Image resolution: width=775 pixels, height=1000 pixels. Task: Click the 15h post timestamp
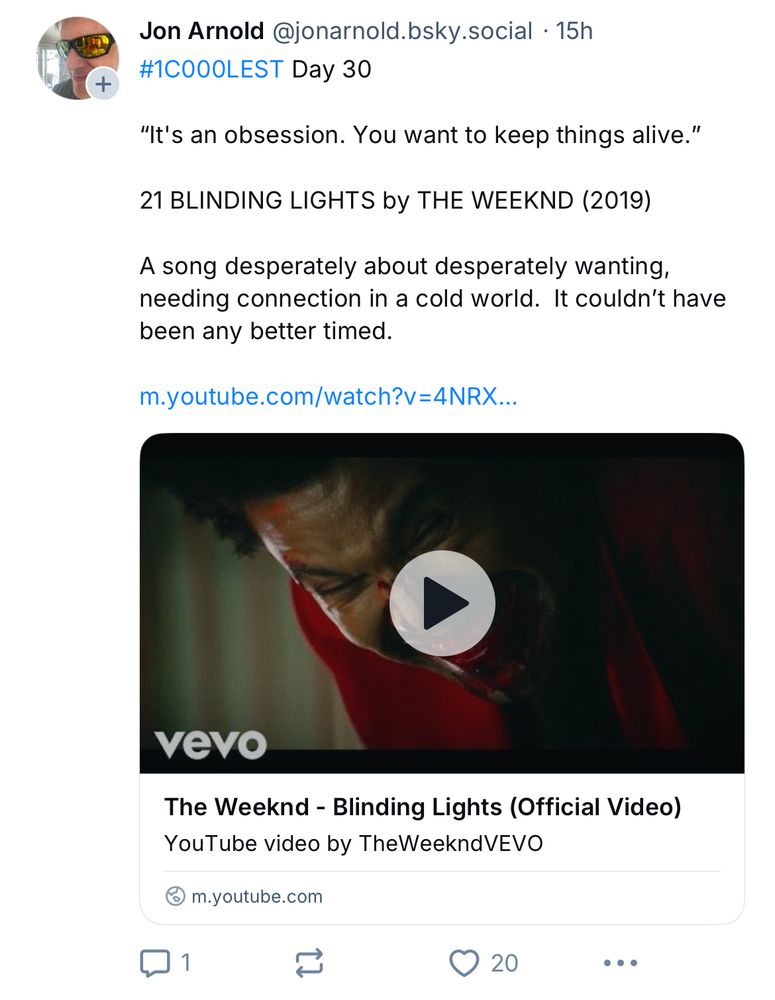(x=574, y=31)
